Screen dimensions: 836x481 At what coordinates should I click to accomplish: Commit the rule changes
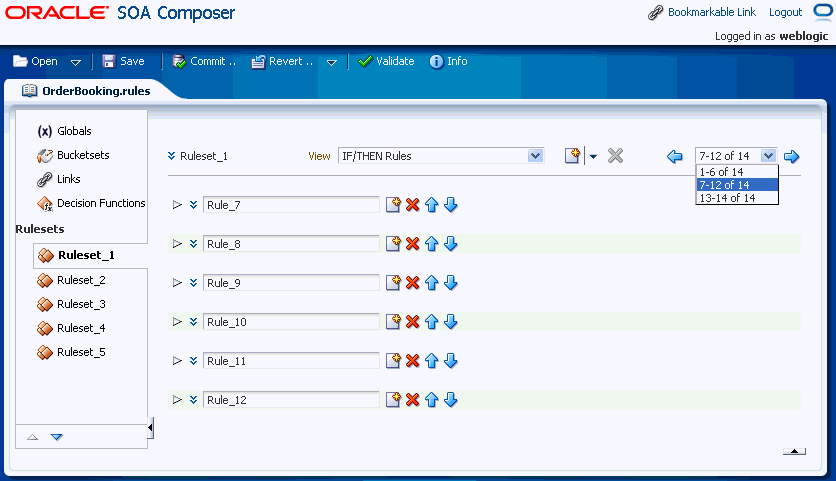click(204, 61)
